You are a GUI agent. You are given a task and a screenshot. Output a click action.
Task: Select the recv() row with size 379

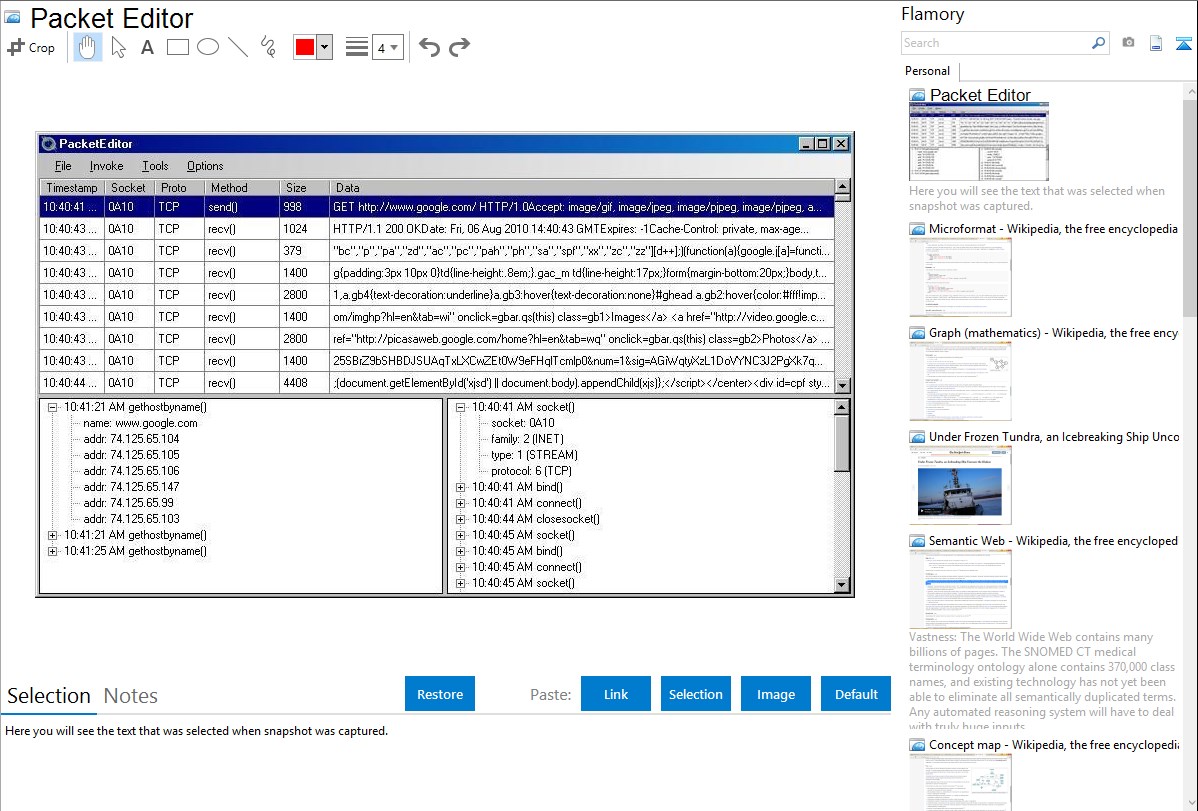tap(437, 251)
